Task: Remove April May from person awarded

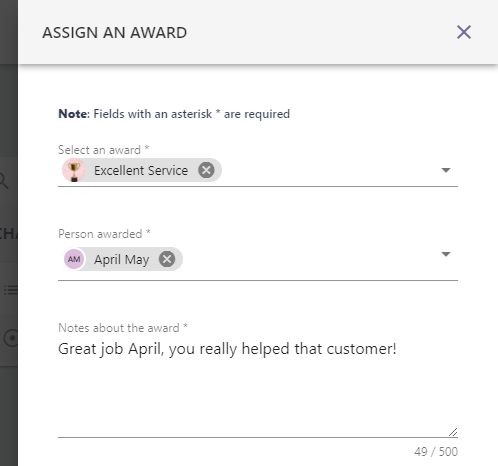Action: pyautogui.click(x=167, y=259)
